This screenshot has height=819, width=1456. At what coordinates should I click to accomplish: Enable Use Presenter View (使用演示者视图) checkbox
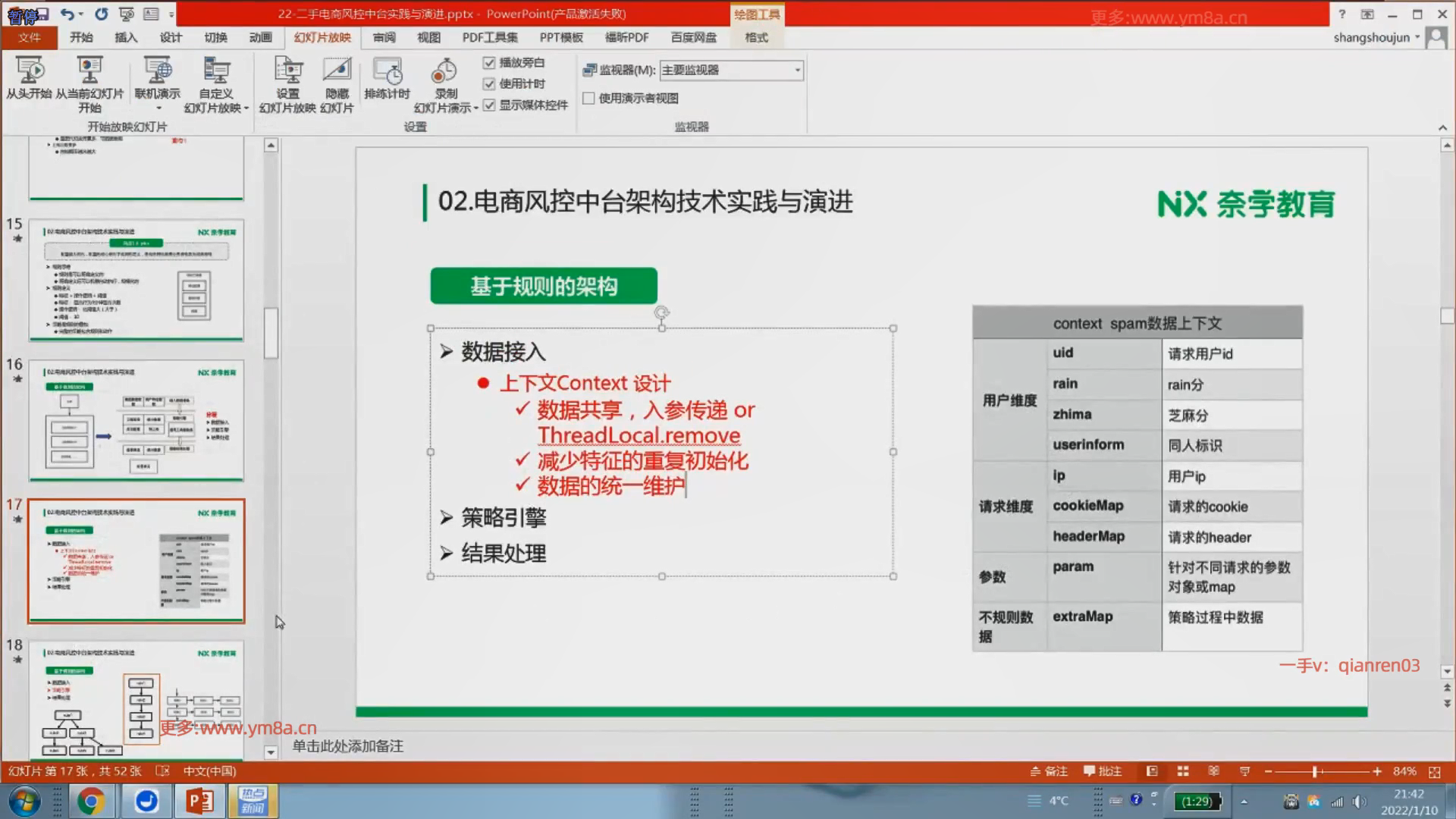[x=588, y=98]
